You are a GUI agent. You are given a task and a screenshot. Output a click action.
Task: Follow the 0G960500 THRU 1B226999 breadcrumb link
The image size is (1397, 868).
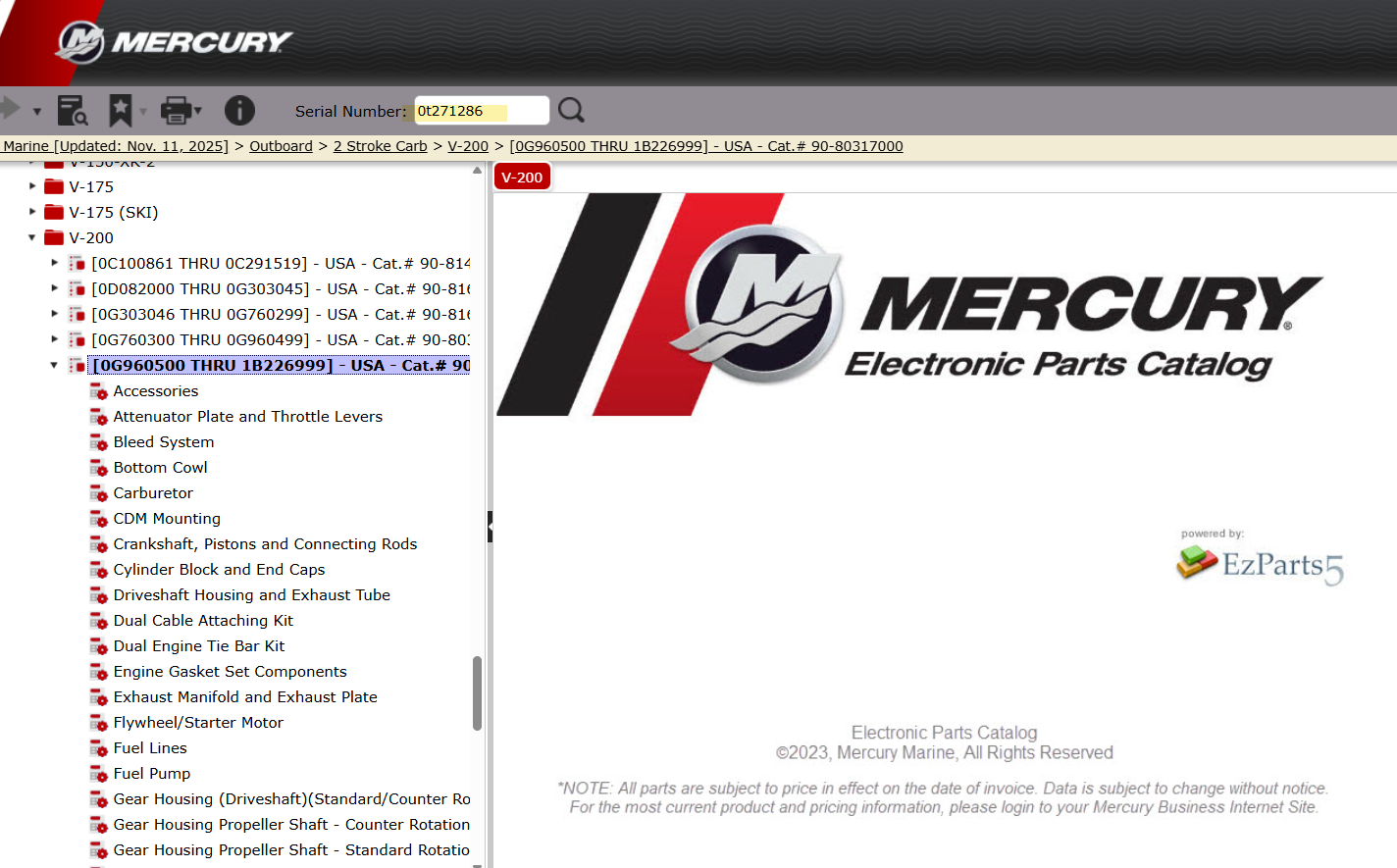(706, 146)
